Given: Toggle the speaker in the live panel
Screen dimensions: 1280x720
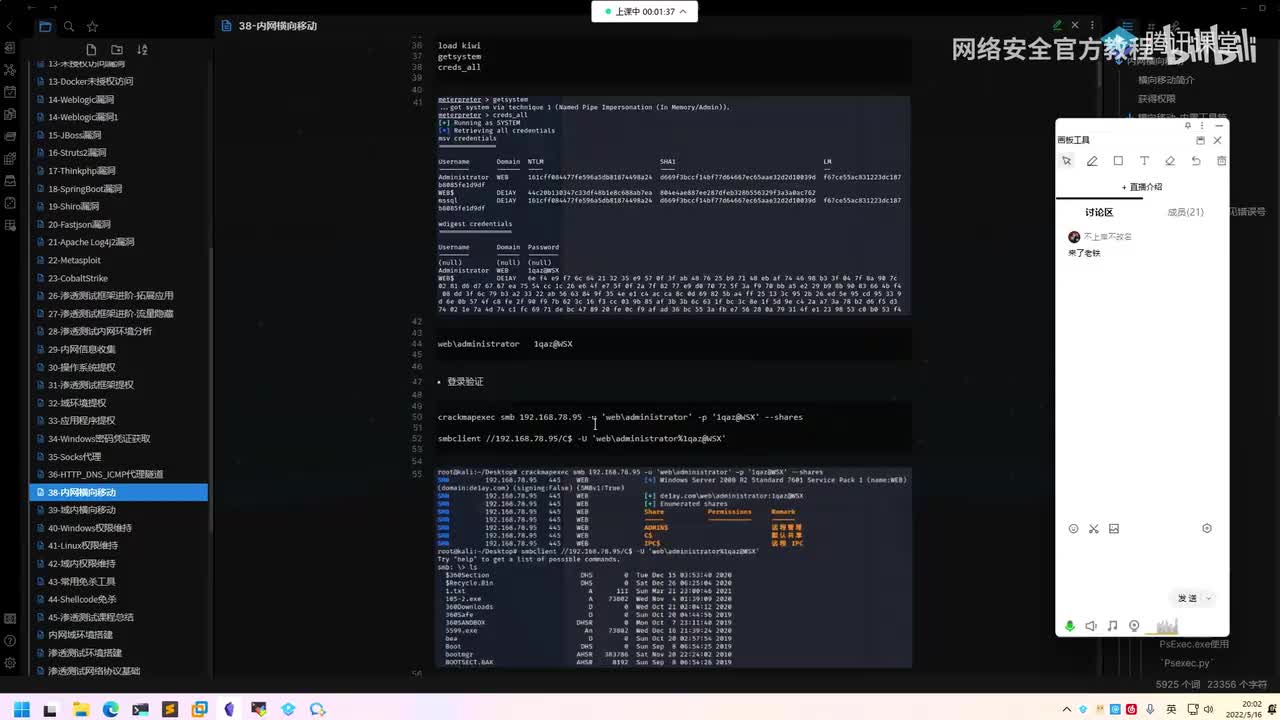Looking at the screenshot, I should (x=1091, y=626).
